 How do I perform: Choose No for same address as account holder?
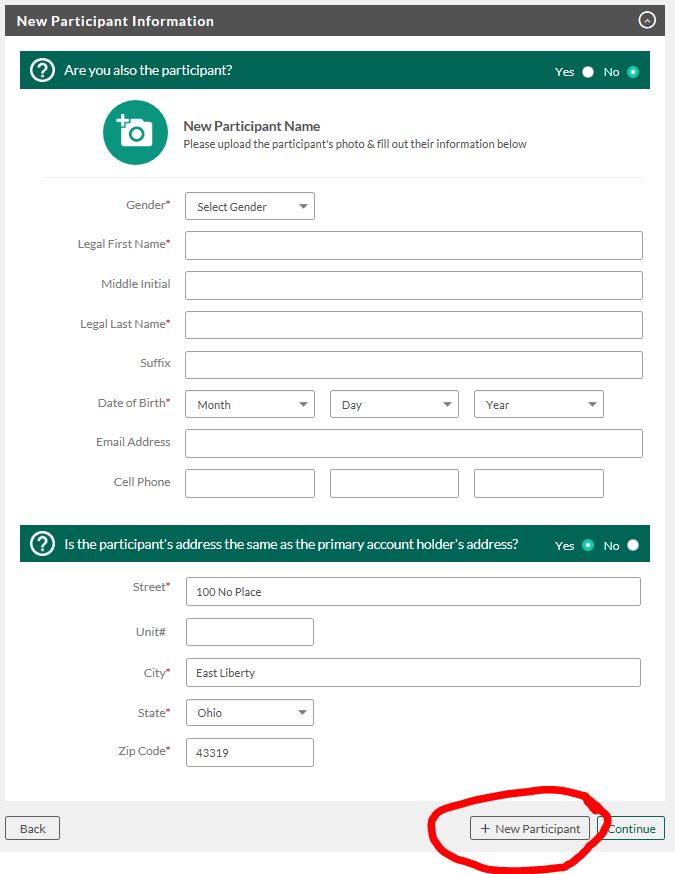pyautogui.click(x=633, y=545)
